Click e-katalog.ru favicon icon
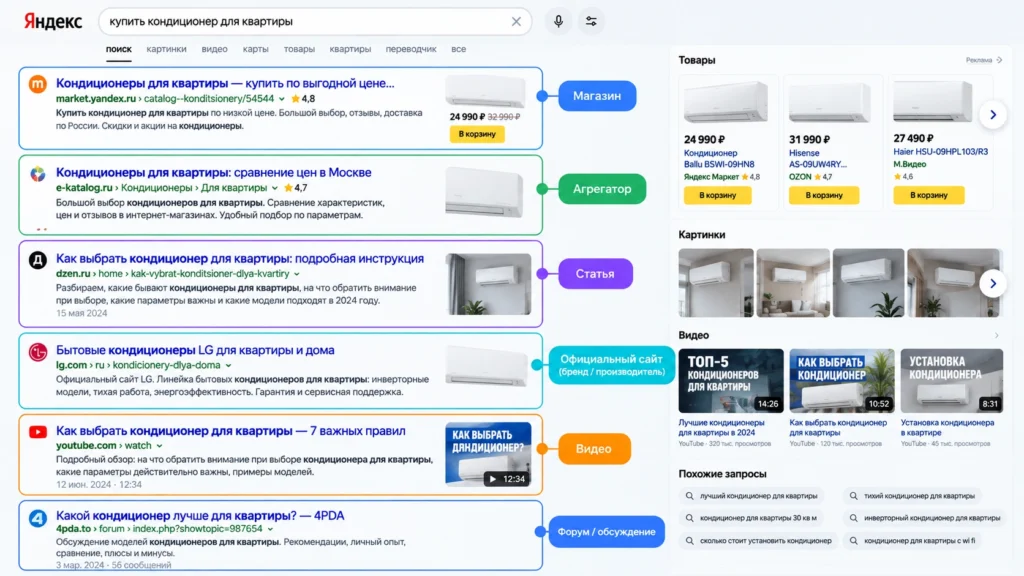Image resolution: width=1024 pixels, height=576 pixels. pos(38,174)
